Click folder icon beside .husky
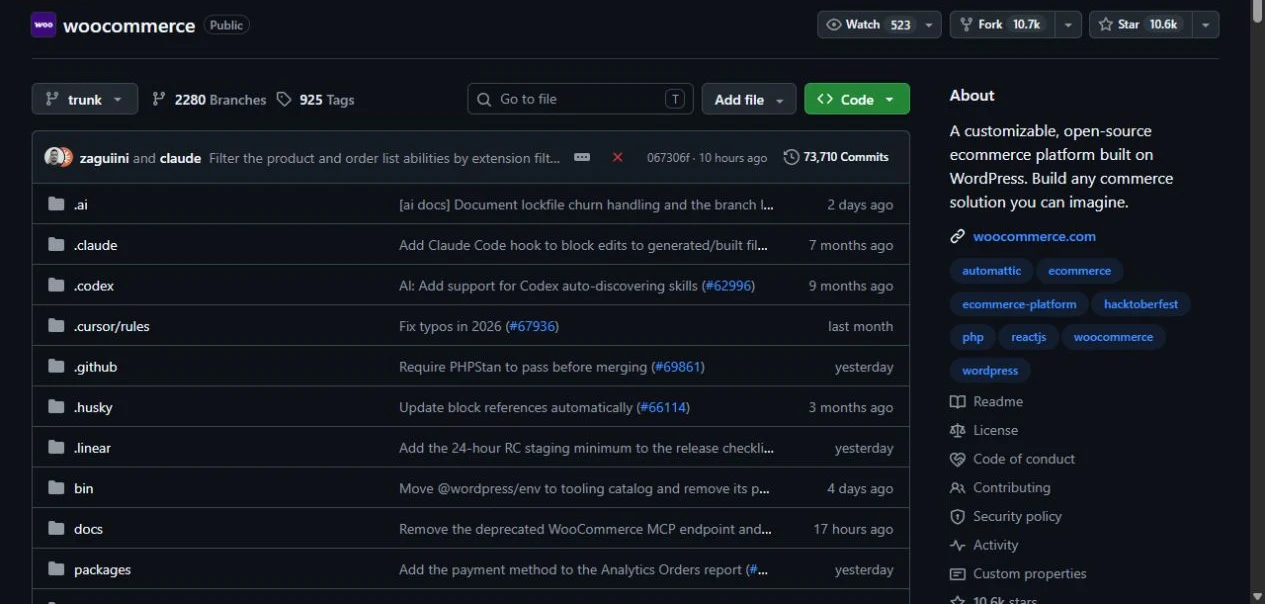The height and width of the screenshot is (604, 1265). coord(56,407)
